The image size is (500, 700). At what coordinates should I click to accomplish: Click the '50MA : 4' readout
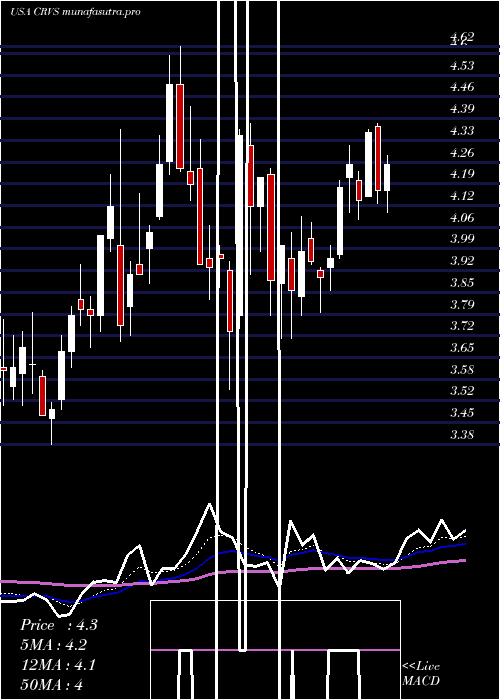click(52, 684)
